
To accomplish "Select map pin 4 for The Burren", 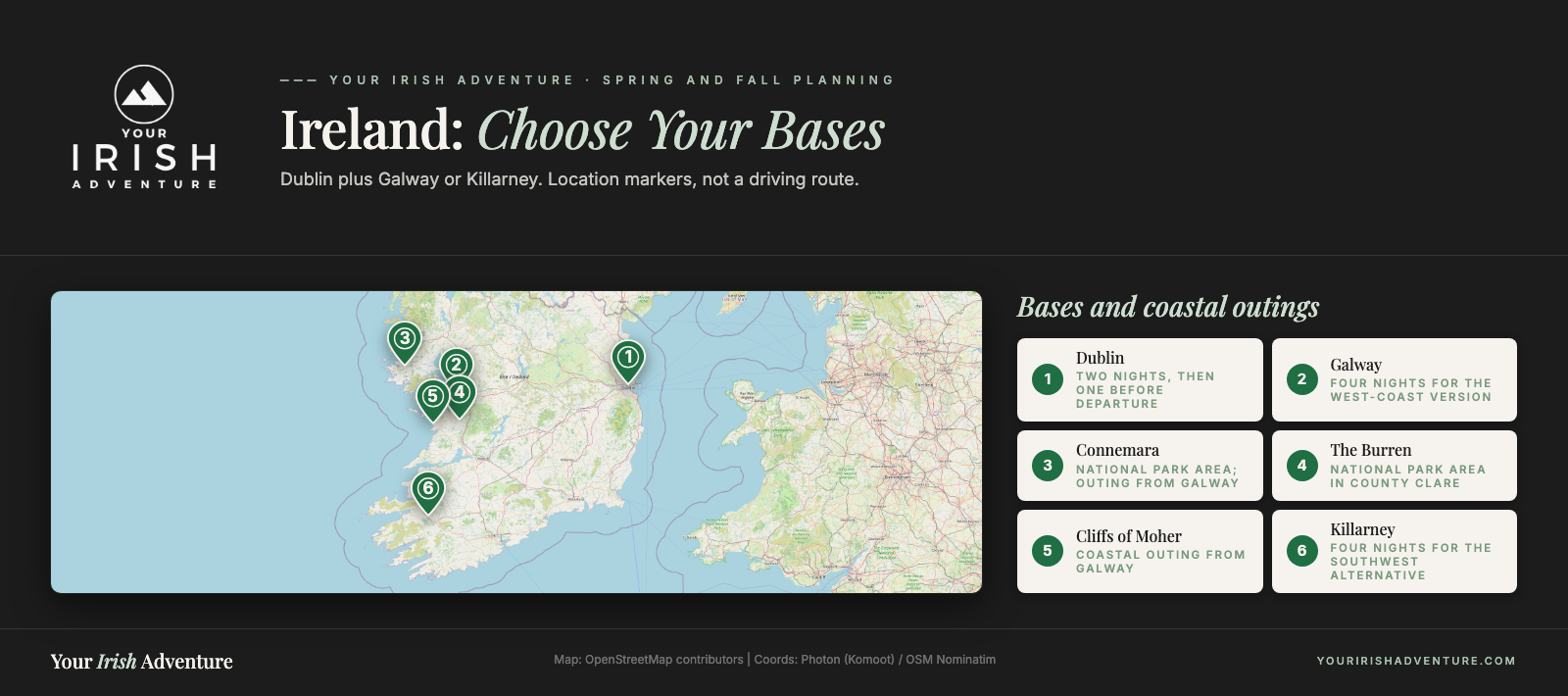I will click(x=460, y=395).
